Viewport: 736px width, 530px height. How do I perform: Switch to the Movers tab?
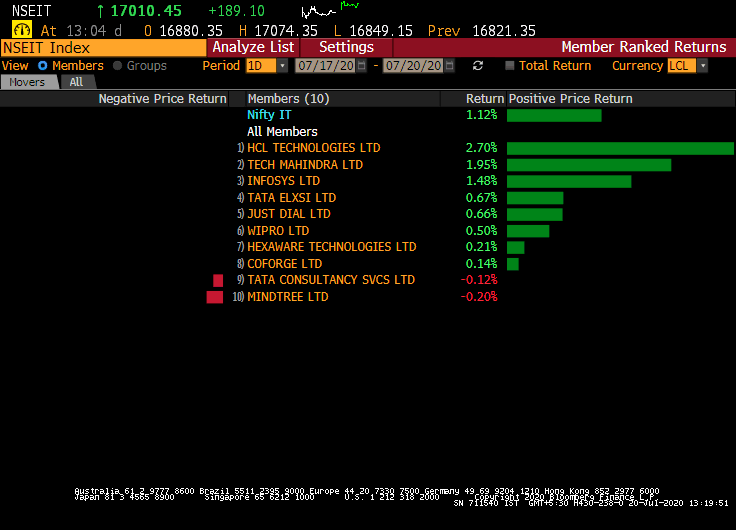pos(27,82)
